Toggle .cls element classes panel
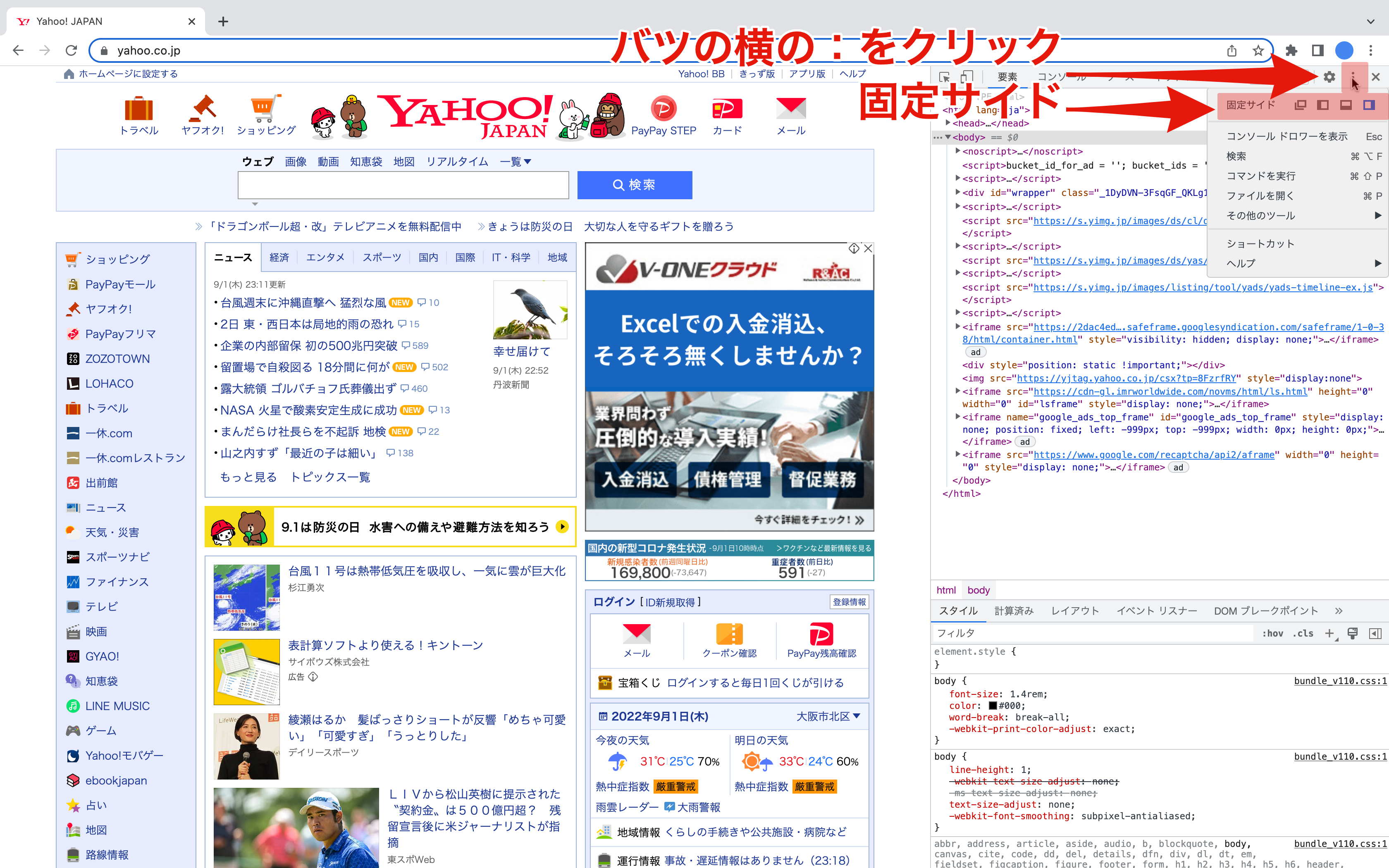Screen dimensions: 1389x868 click(1303, 633)
